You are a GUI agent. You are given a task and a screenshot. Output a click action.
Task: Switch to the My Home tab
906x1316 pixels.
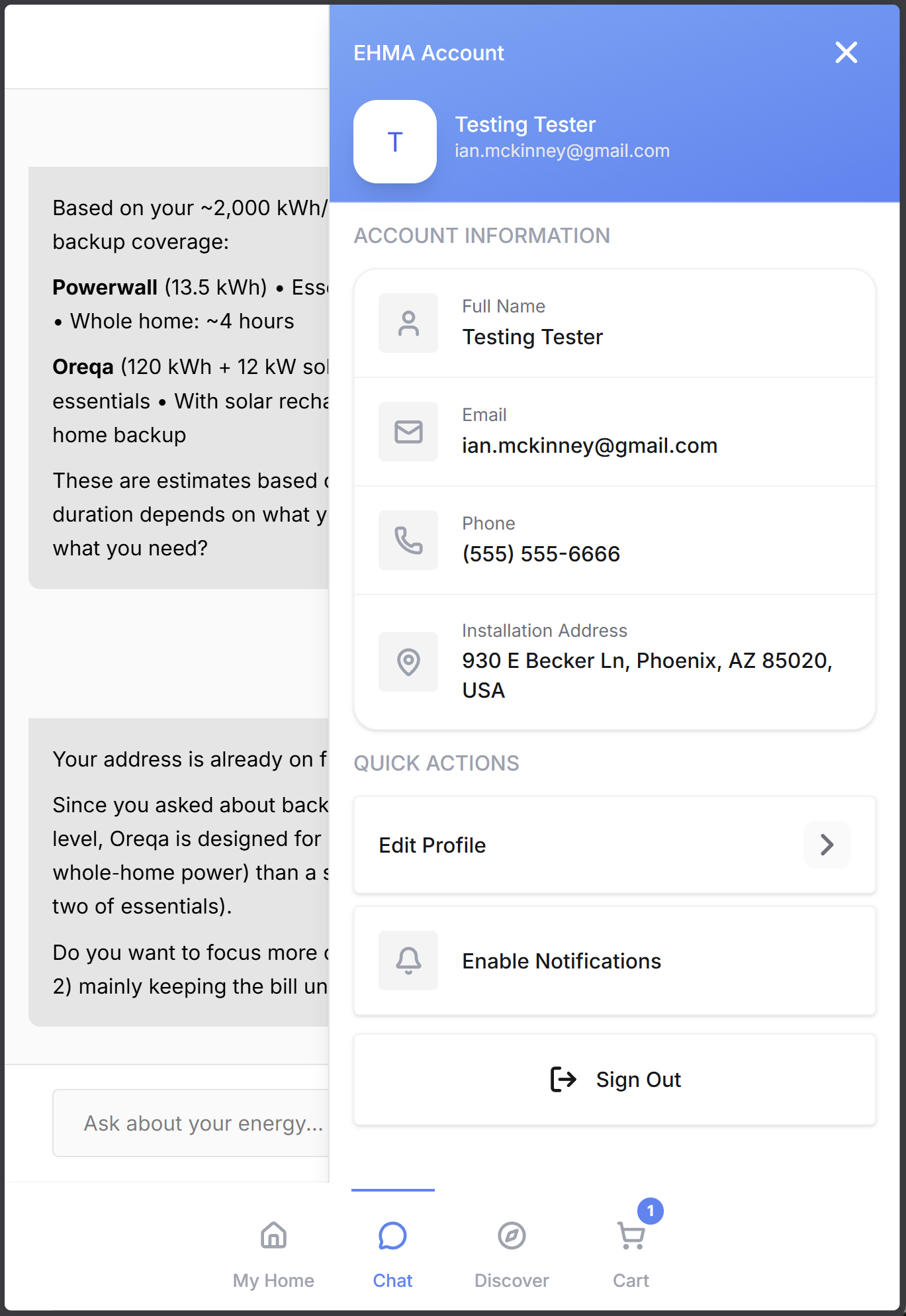pyautogui.click(x=273, y=1249)
